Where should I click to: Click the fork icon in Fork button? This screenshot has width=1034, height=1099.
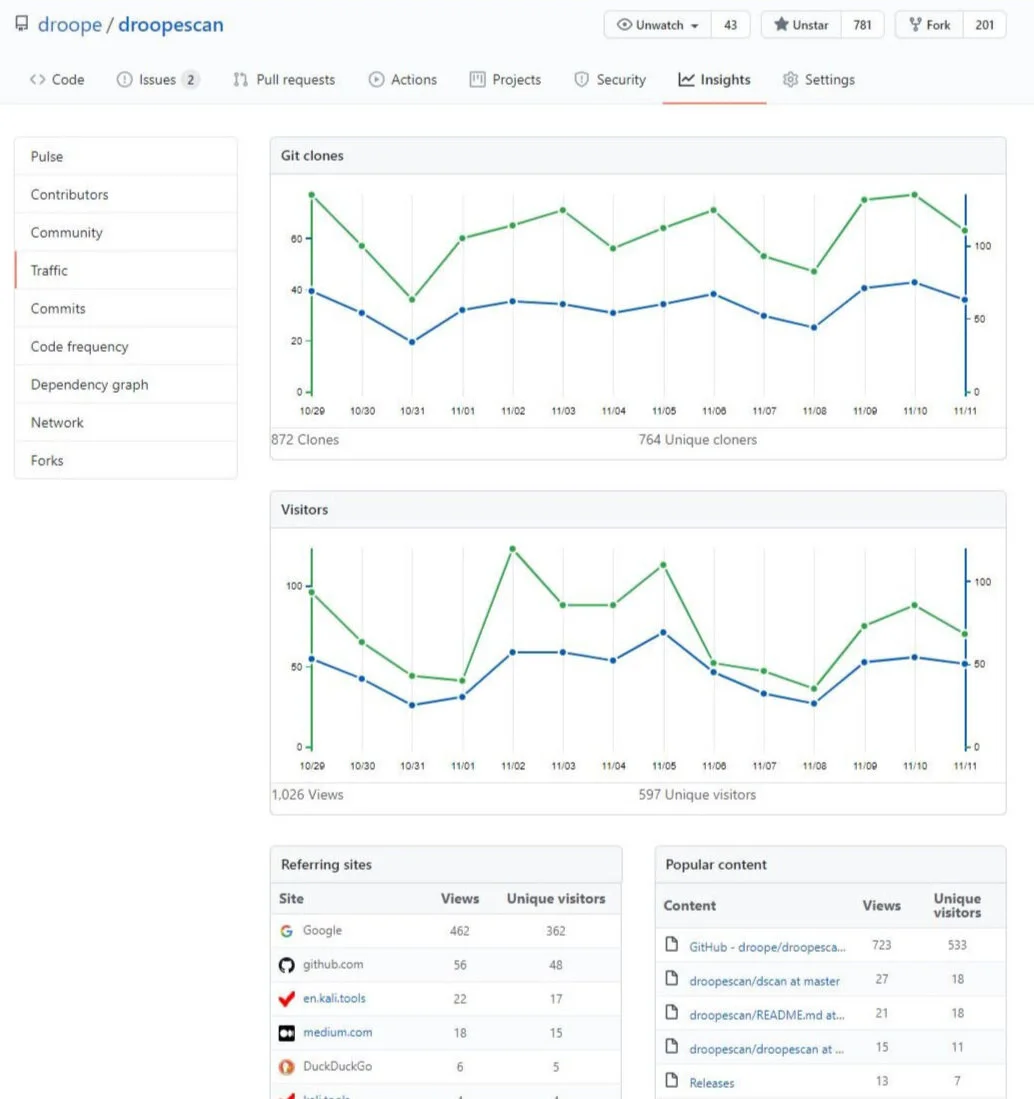915,25
